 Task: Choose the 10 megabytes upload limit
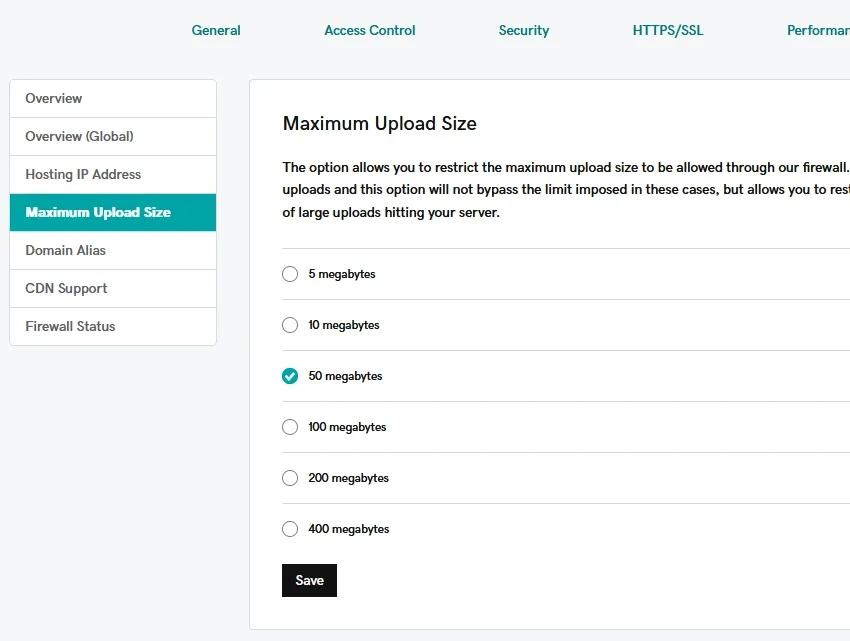tap(290, 325)
